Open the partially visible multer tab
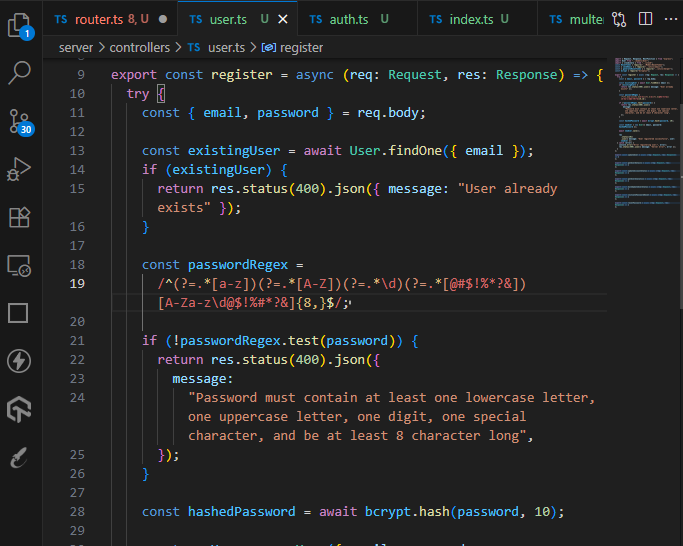683x546 pixels. tap(576, 19)
